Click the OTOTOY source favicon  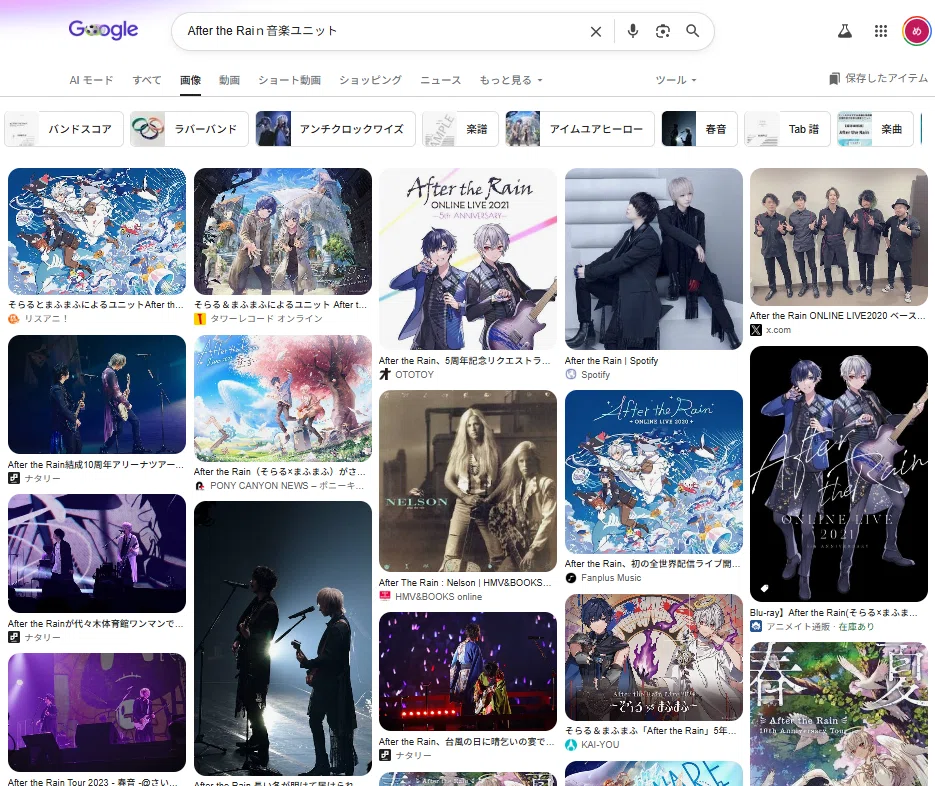click(x=385, y=375)
